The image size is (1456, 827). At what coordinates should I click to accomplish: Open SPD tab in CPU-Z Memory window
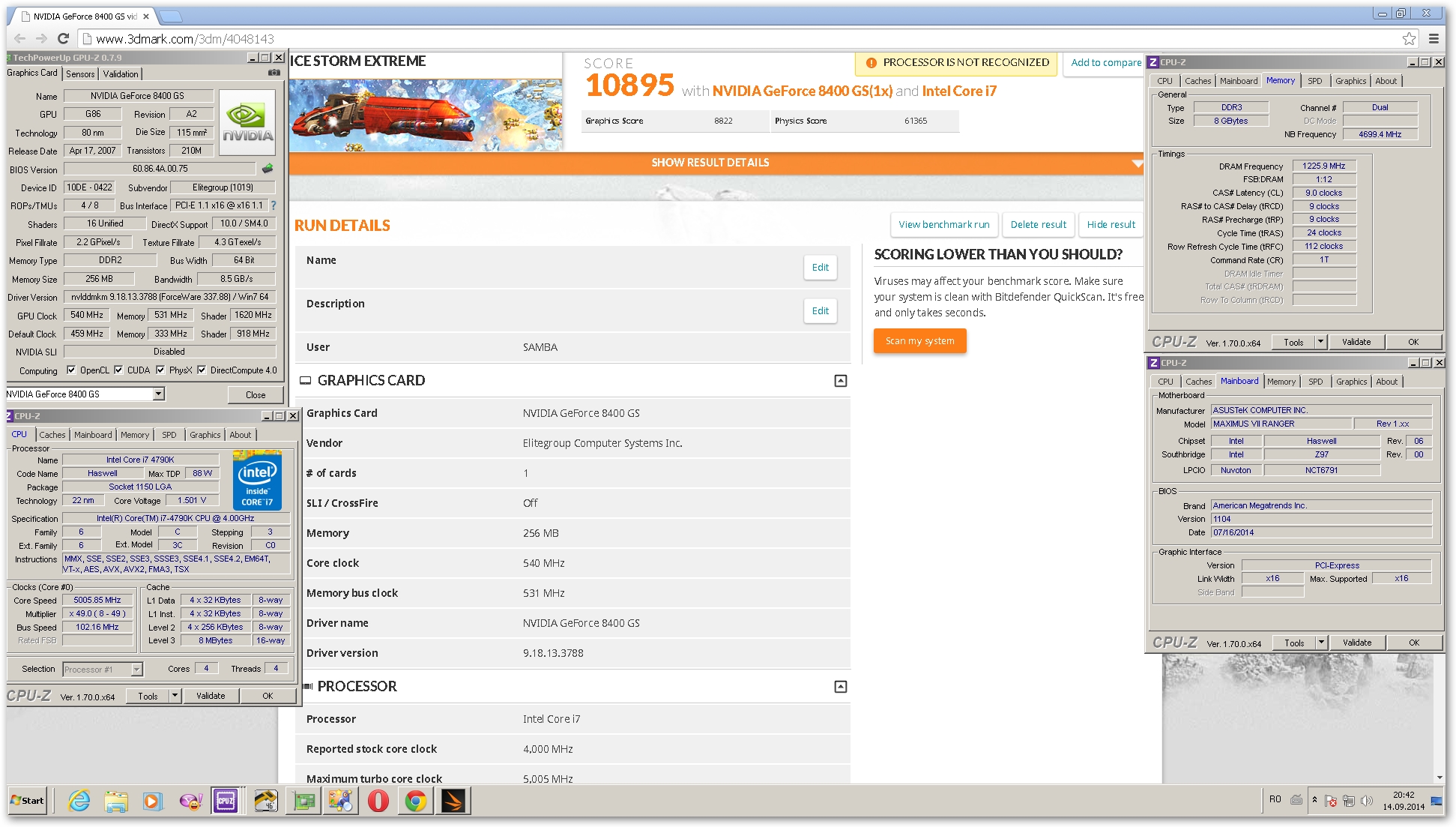(1314, 81)
